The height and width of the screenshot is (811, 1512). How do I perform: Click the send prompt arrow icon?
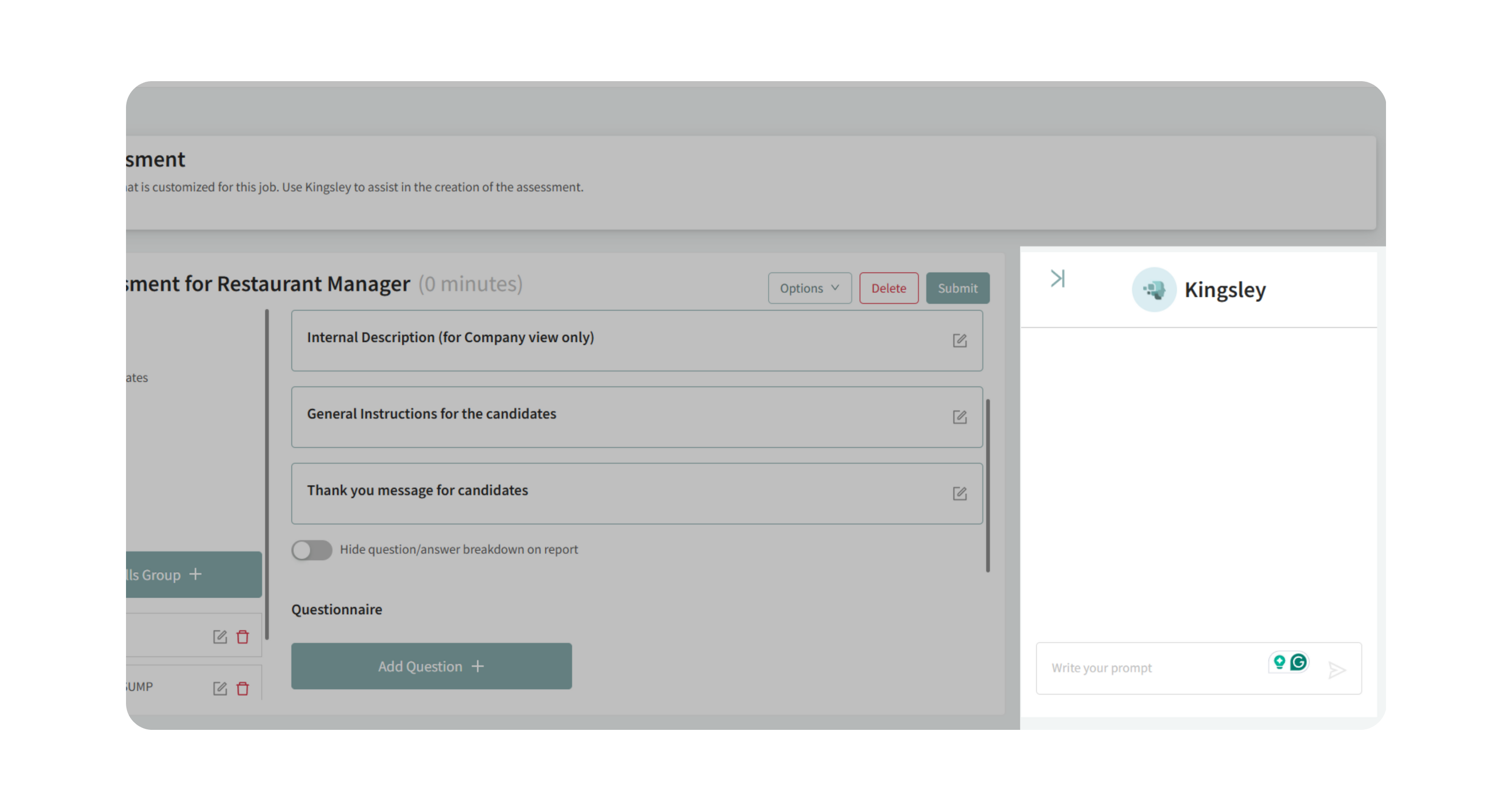[x=1337, y=669]
